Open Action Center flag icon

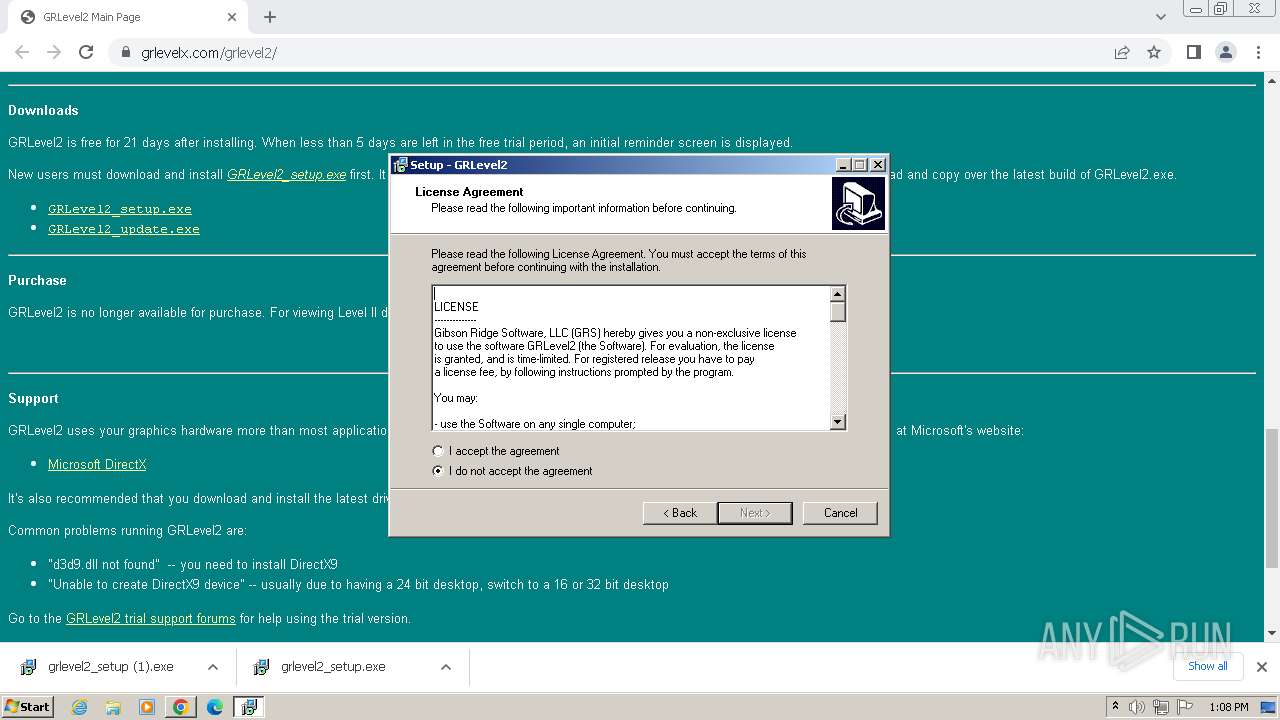1185,707
